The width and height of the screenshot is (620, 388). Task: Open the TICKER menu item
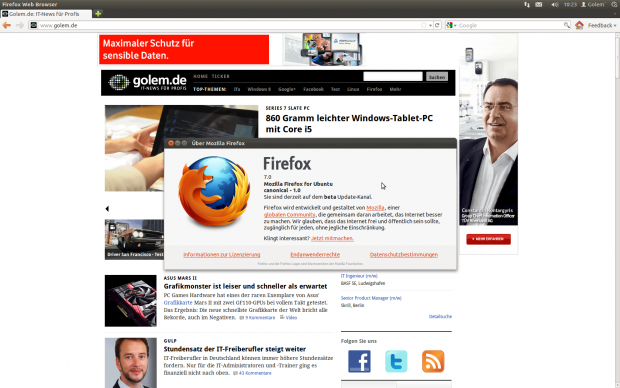coord(221,76)
